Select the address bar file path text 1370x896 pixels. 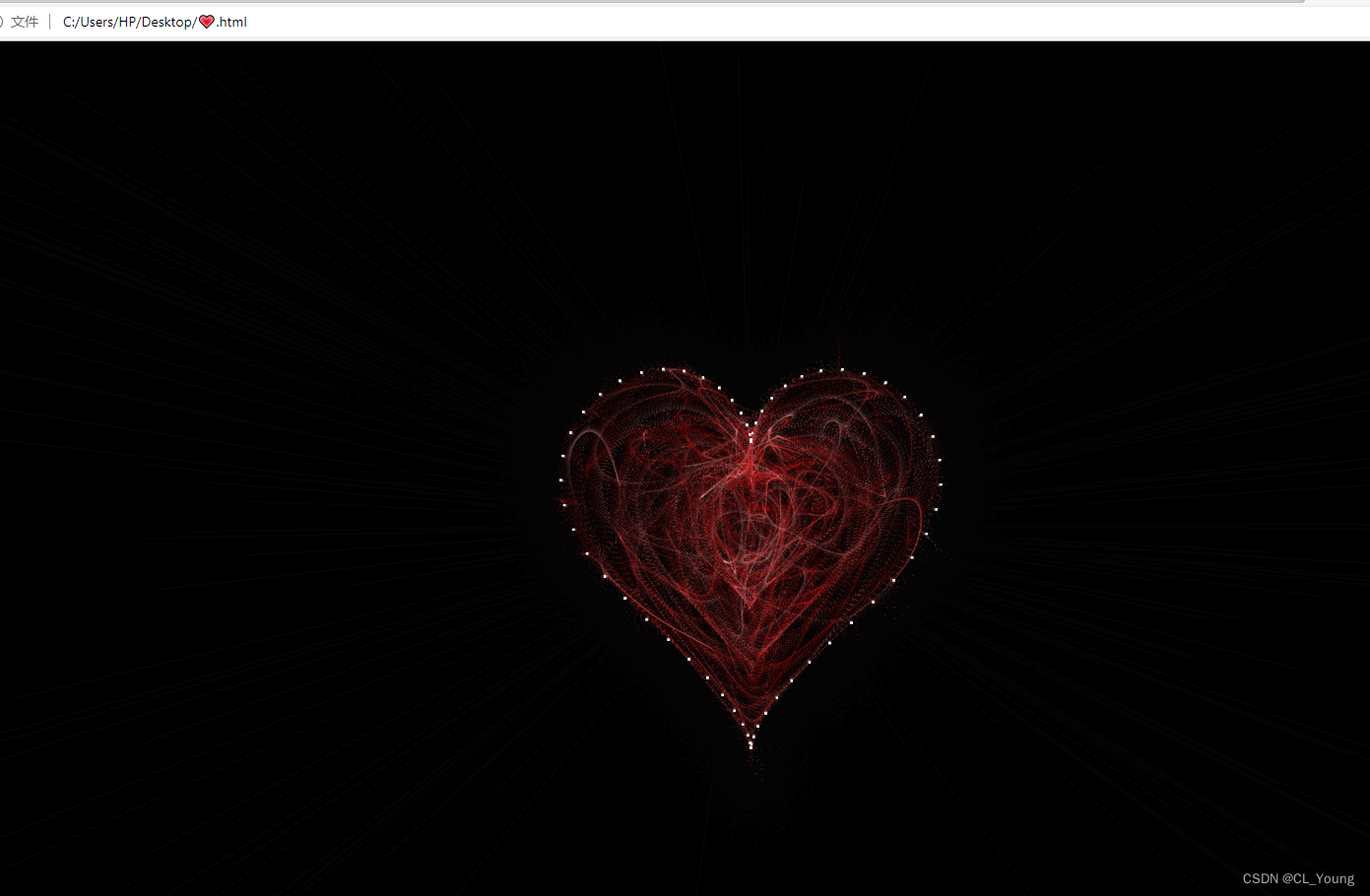[x=155, y=22]
